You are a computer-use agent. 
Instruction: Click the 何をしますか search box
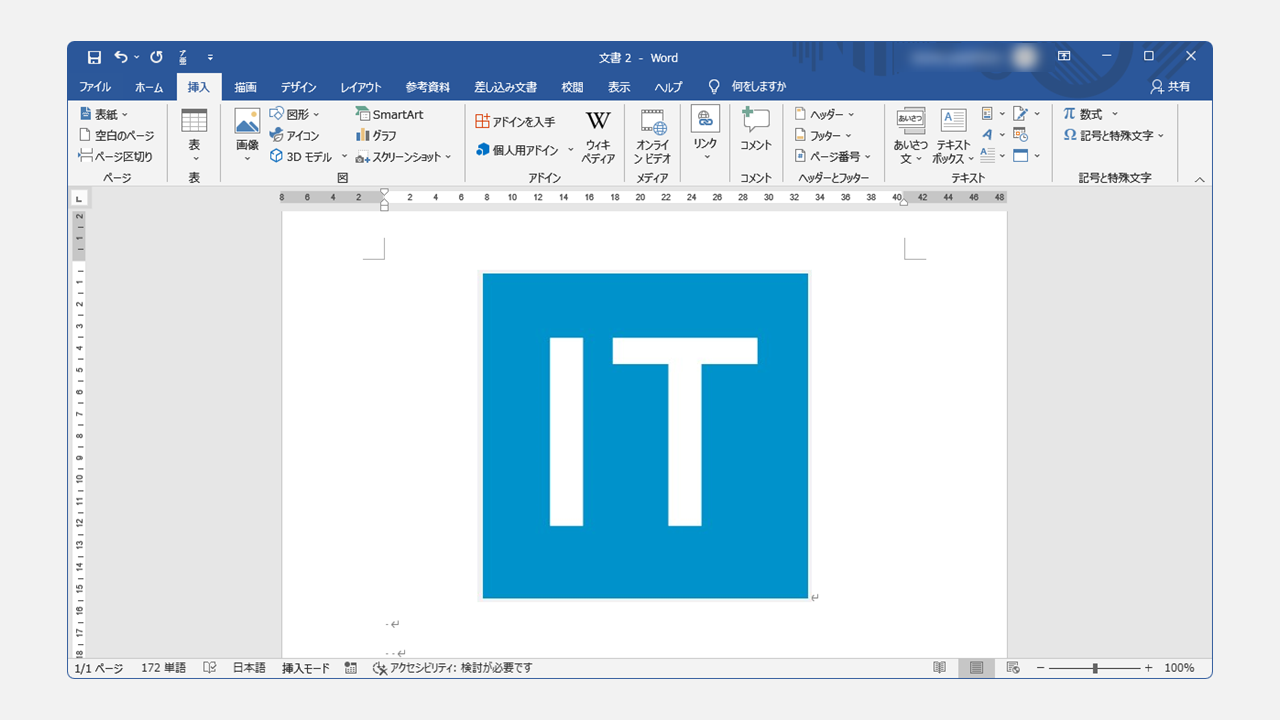(x=748, y=87)
